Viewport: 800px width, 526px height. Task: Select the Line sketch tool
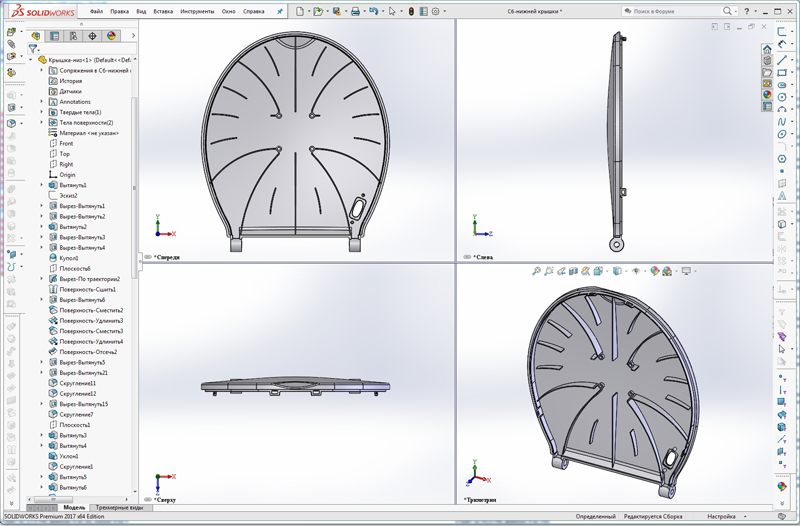click(782, 60)
